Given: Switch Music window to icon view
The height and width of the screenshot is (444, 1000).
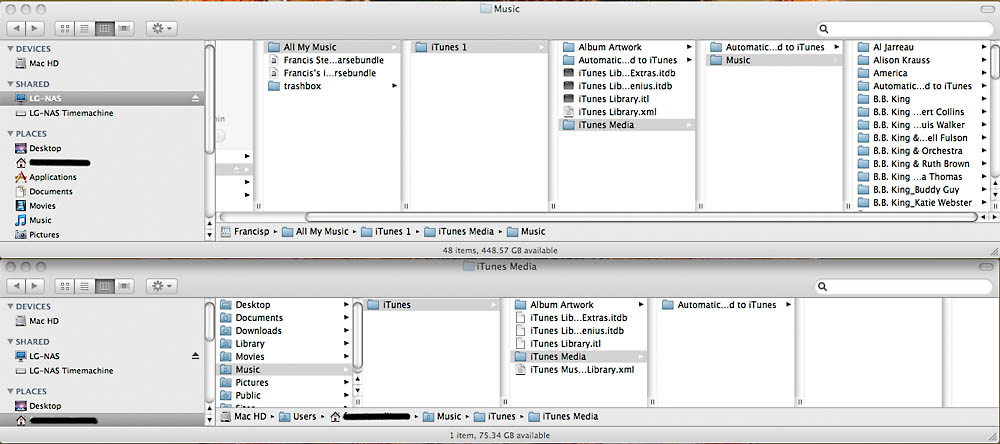Looking at the screenshot, I should (64, 28).
